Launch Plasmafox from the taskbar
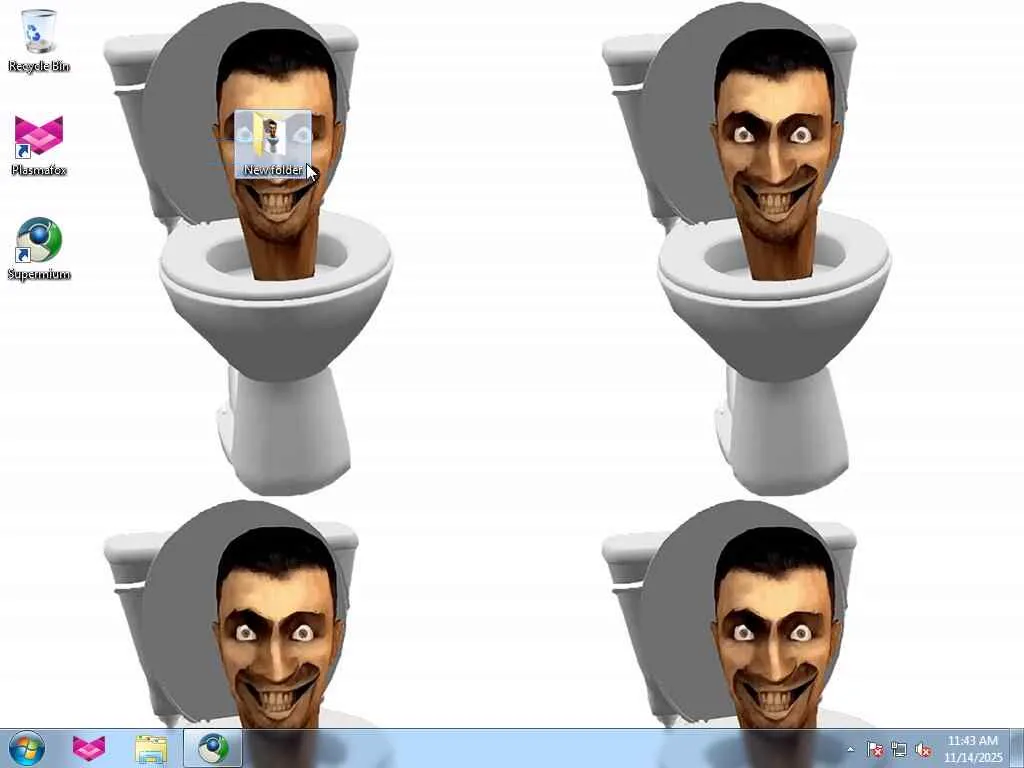This screenshot has width=1024, height=768. pyautogui.click(x=89, y=748)
